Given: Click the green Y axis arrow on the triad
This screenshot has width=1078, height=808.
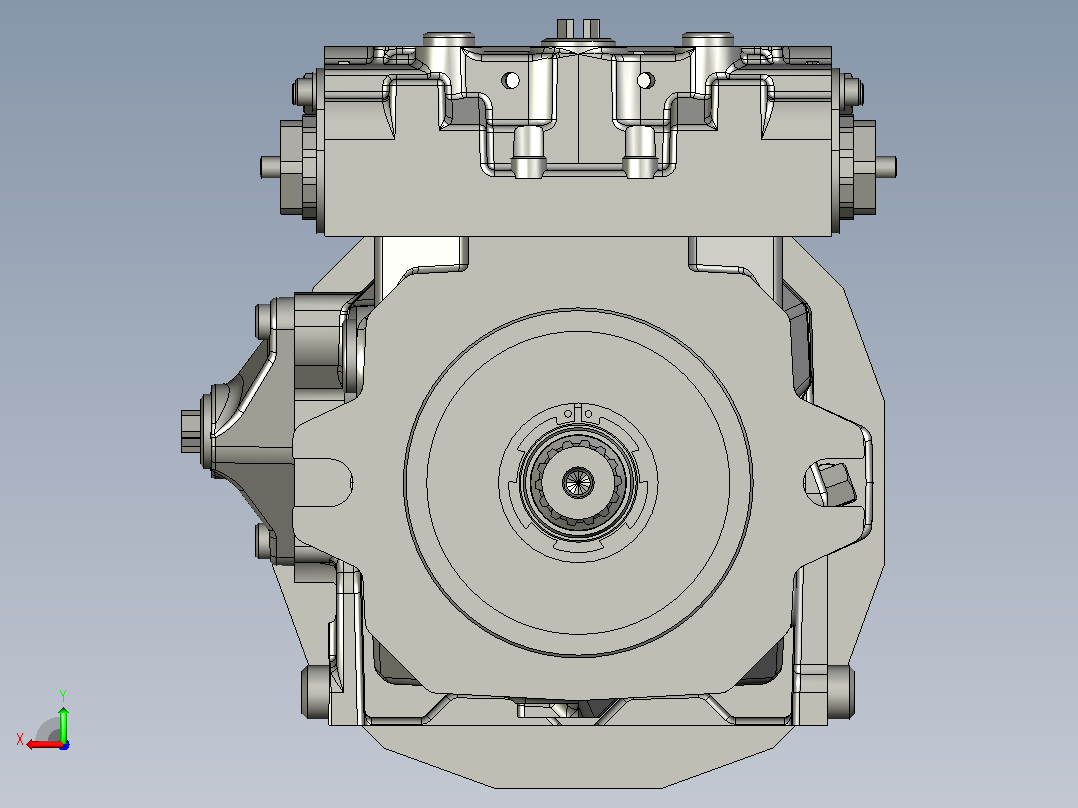Looking at the screenshot, I should point(63,723).
